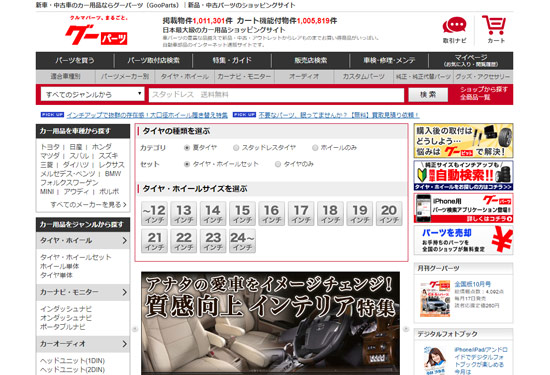Select the ホイールのみ radio button

pos(315,148)
